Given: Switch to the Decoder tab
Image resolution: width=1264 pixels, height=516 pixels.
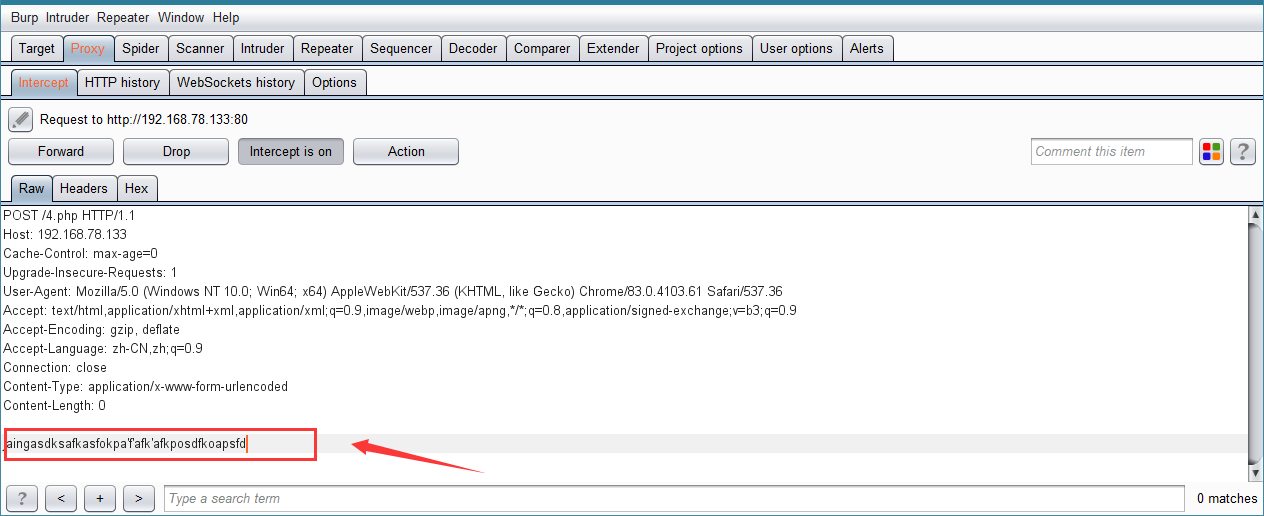Looking at the screenshot, I should pos(473,48).
